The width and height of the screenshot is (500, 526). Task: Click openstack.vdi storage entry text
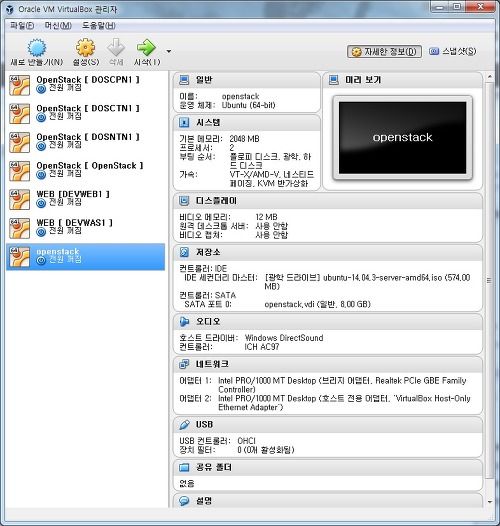pyautogui.click(x=290, y=304)
